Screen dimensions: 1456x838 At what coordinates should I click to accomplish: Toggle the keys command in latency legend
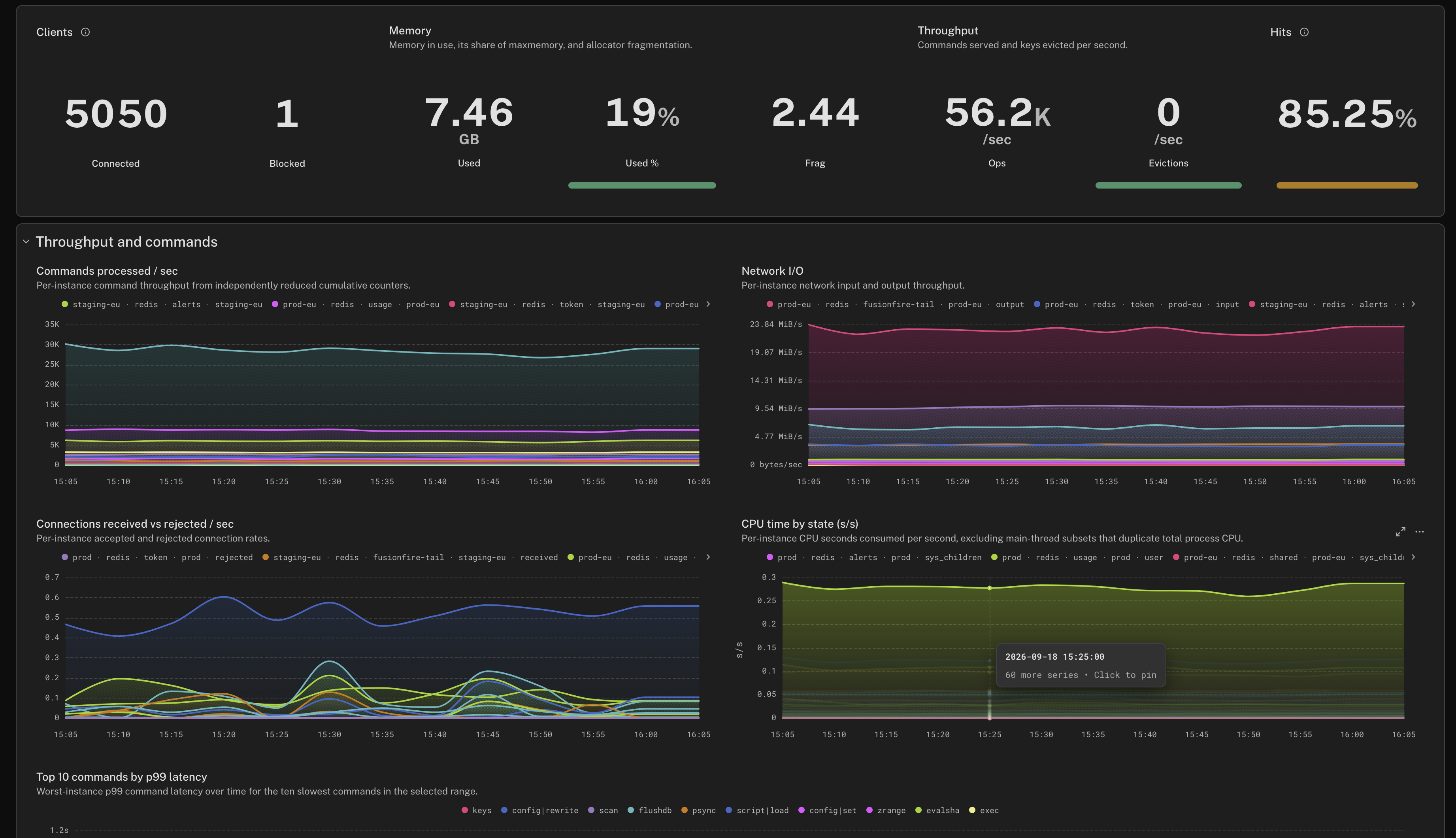click(476, 810)
